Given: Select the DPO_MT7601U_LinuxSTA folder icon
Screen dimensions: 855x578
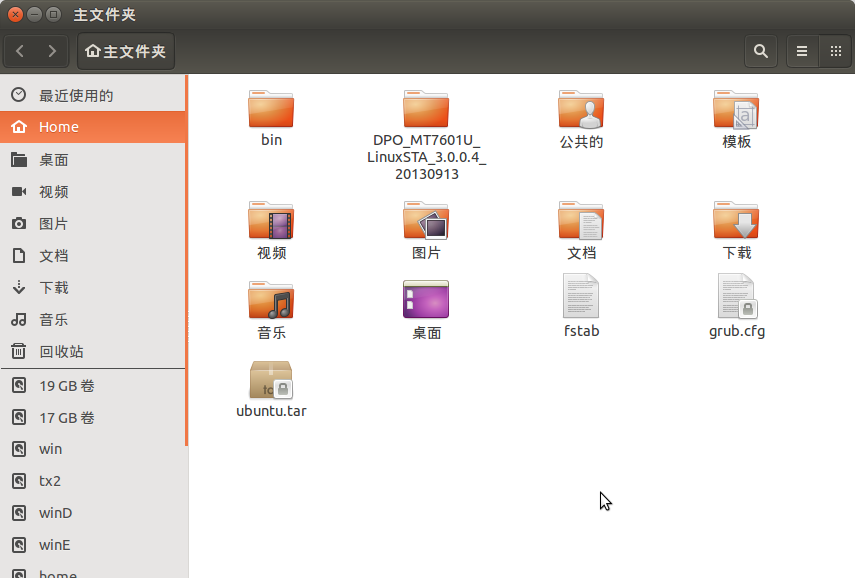Looking at the screenshot, I should click(x=426, y=109).
